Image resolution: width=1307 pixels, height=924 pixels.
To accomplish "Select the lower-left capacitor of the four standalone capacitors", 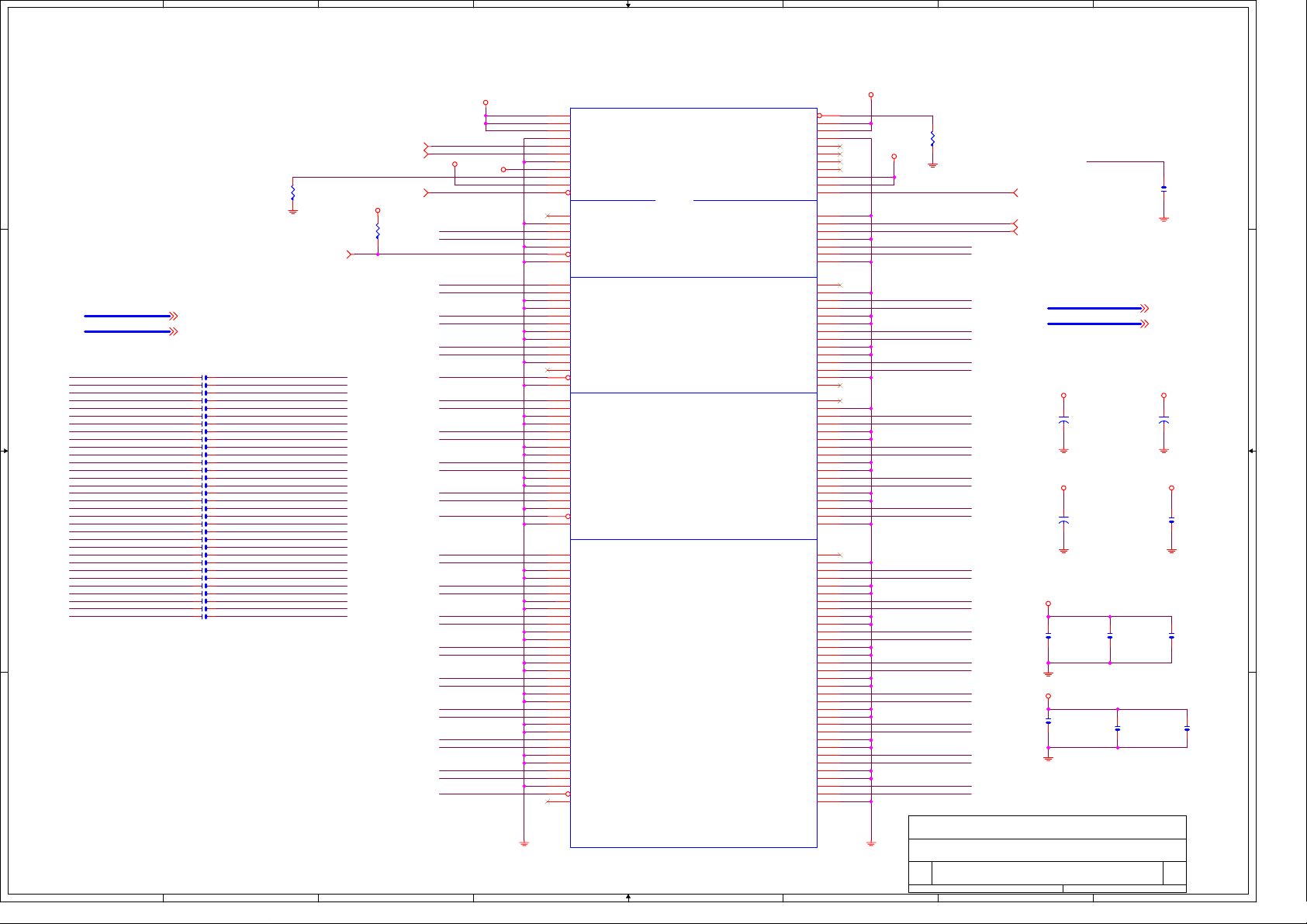I will (x=1063, y=520).
